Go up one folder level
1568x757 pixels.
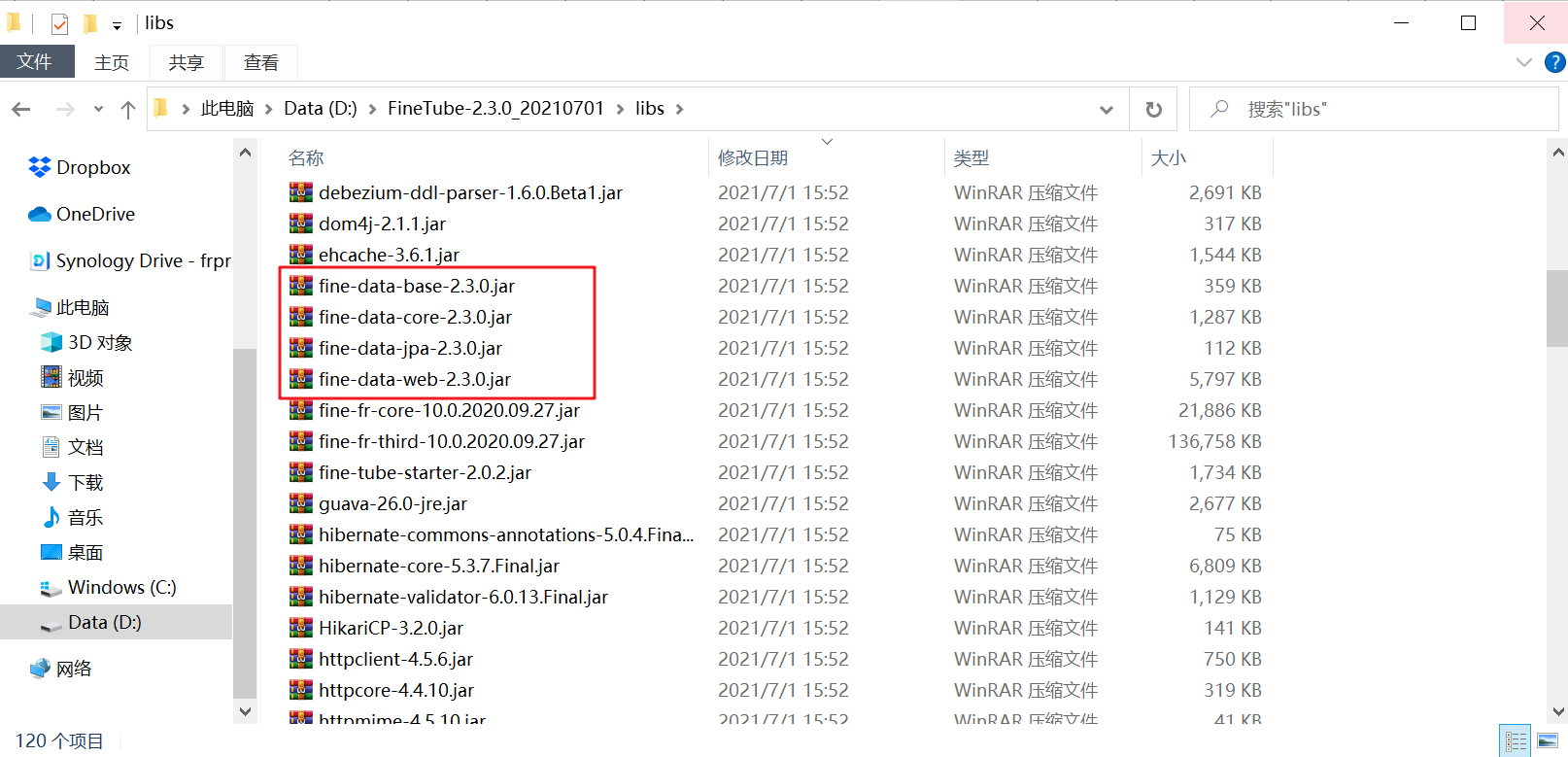(127, 109)
